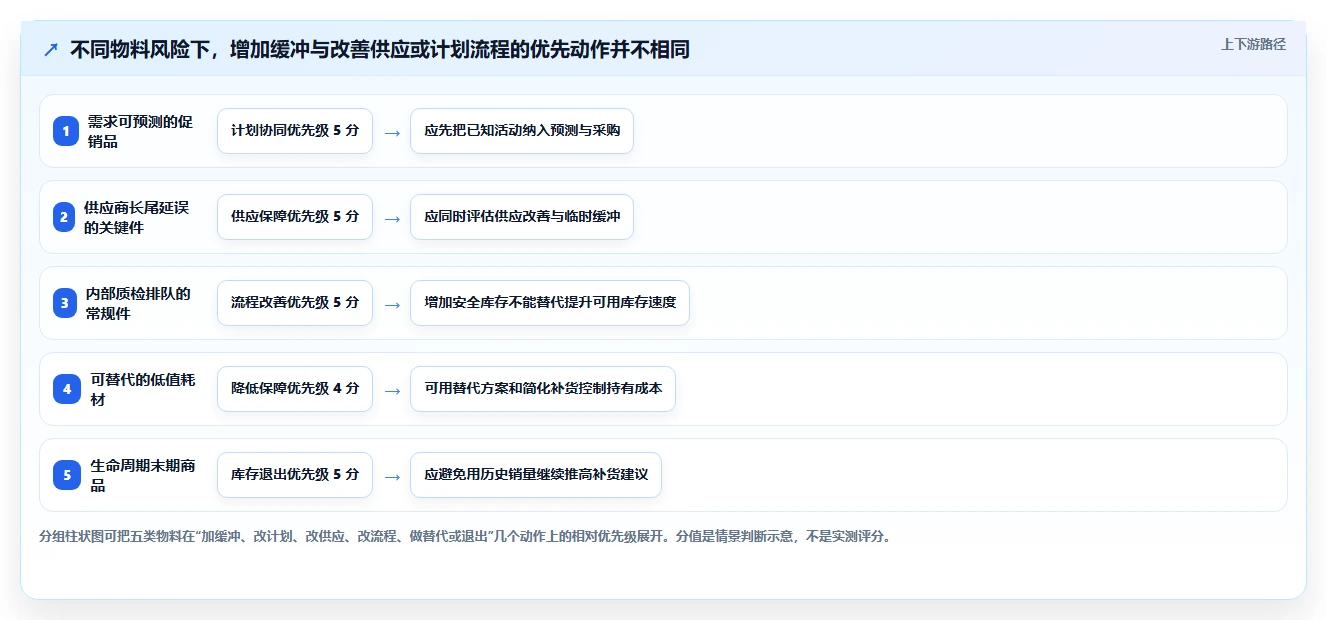Select the number 4 badge
Screen dimensions: 1327x620
point(66,389)
